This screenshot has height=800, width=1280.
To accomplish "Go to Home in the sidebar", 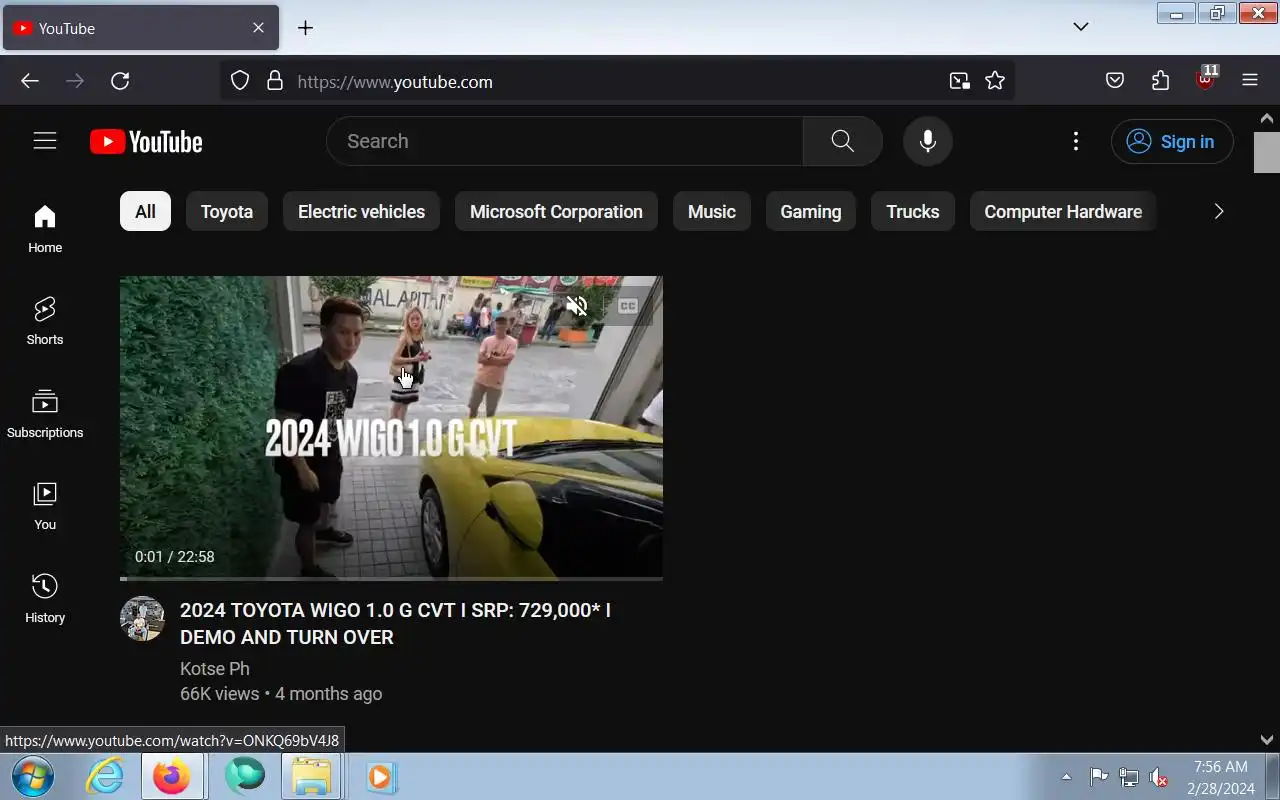I will point(45,229).
